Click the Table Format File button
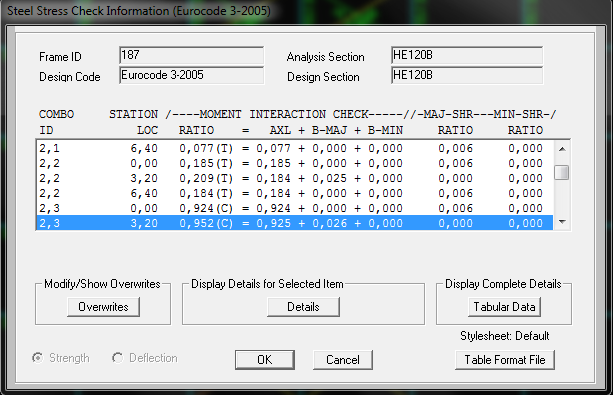613x395 pixels. point(505,360)
